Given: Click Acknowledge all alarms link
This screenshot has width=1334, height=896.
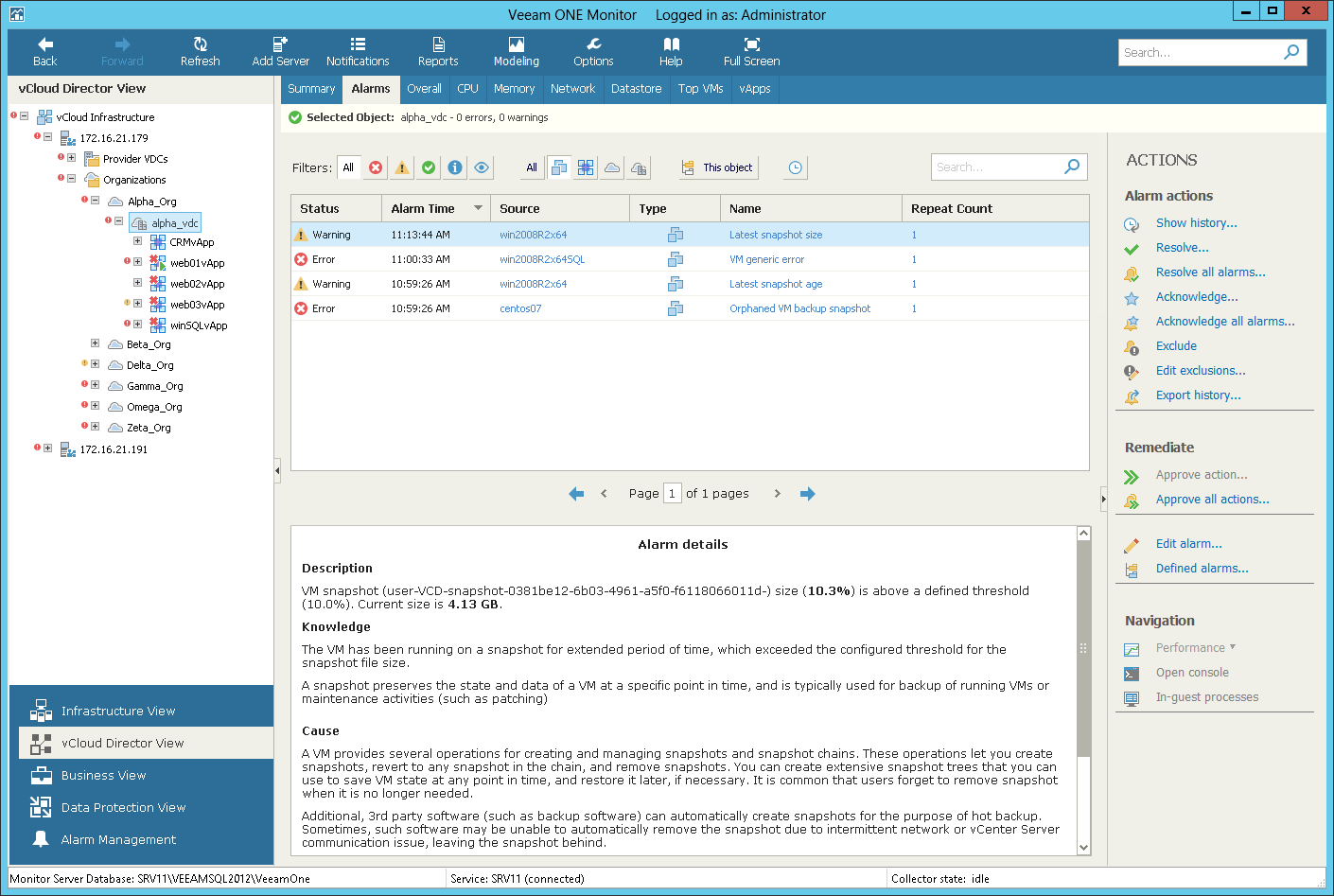Looking at the screenshot, I should [1225, 322].
